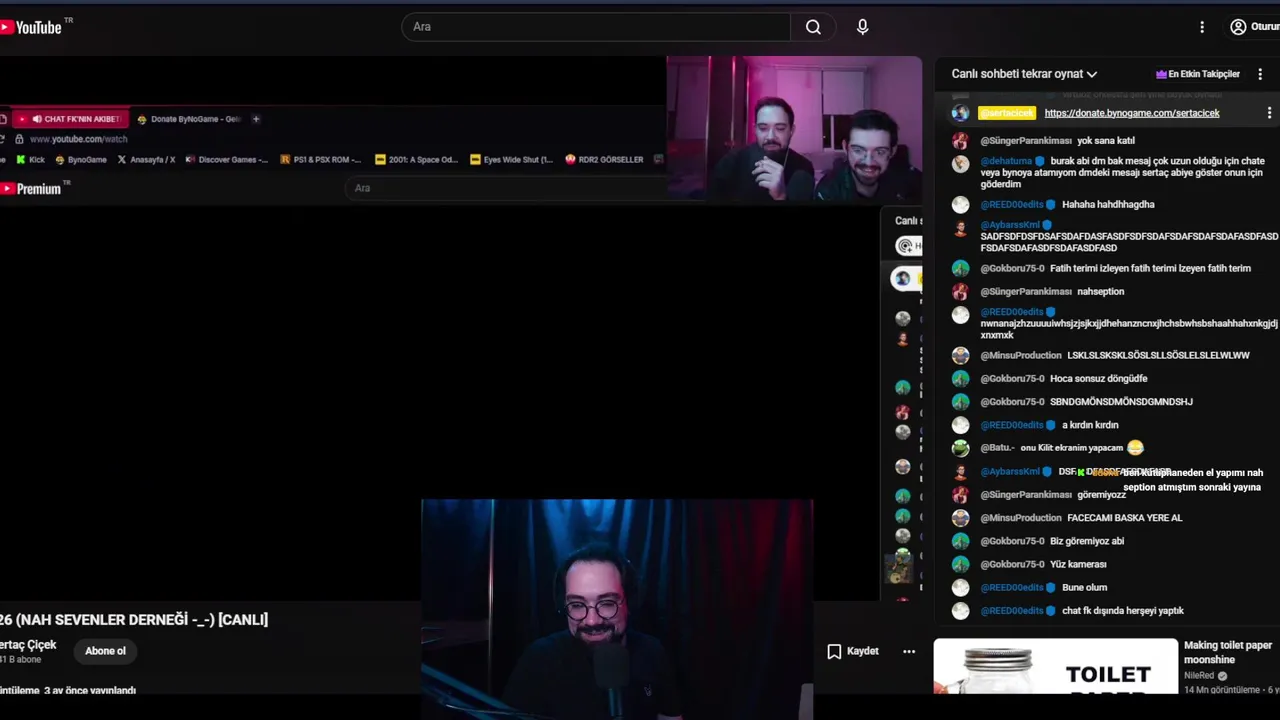Image resolution: width=1280 pixels, height=720 pixels.
Task: Click avatar beside 'Fatih terimi izleyen' message
Action: (x=960, y=268)
